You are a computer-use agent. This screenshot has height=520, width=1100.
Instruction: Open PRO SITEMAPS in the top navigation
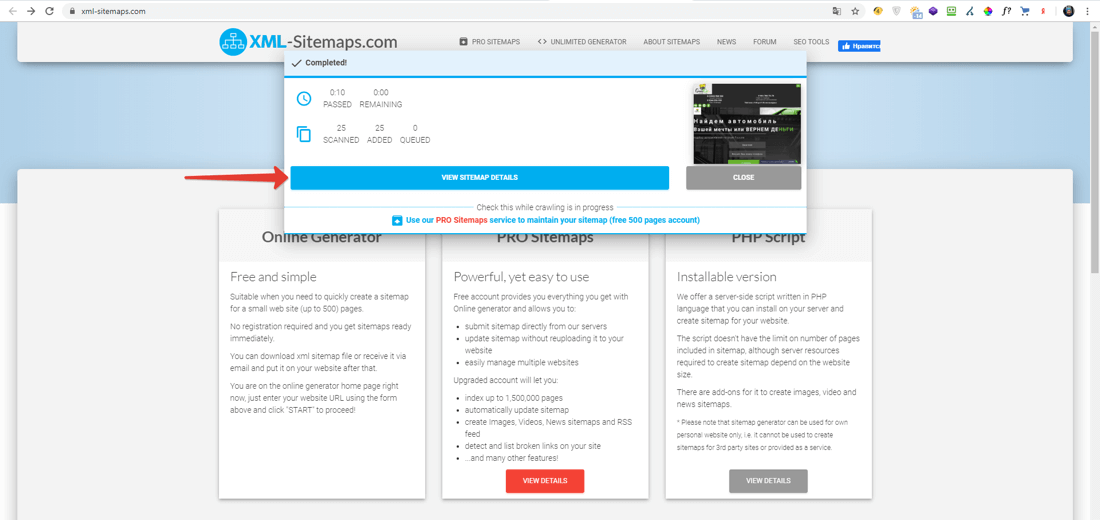tap(490, 42)
